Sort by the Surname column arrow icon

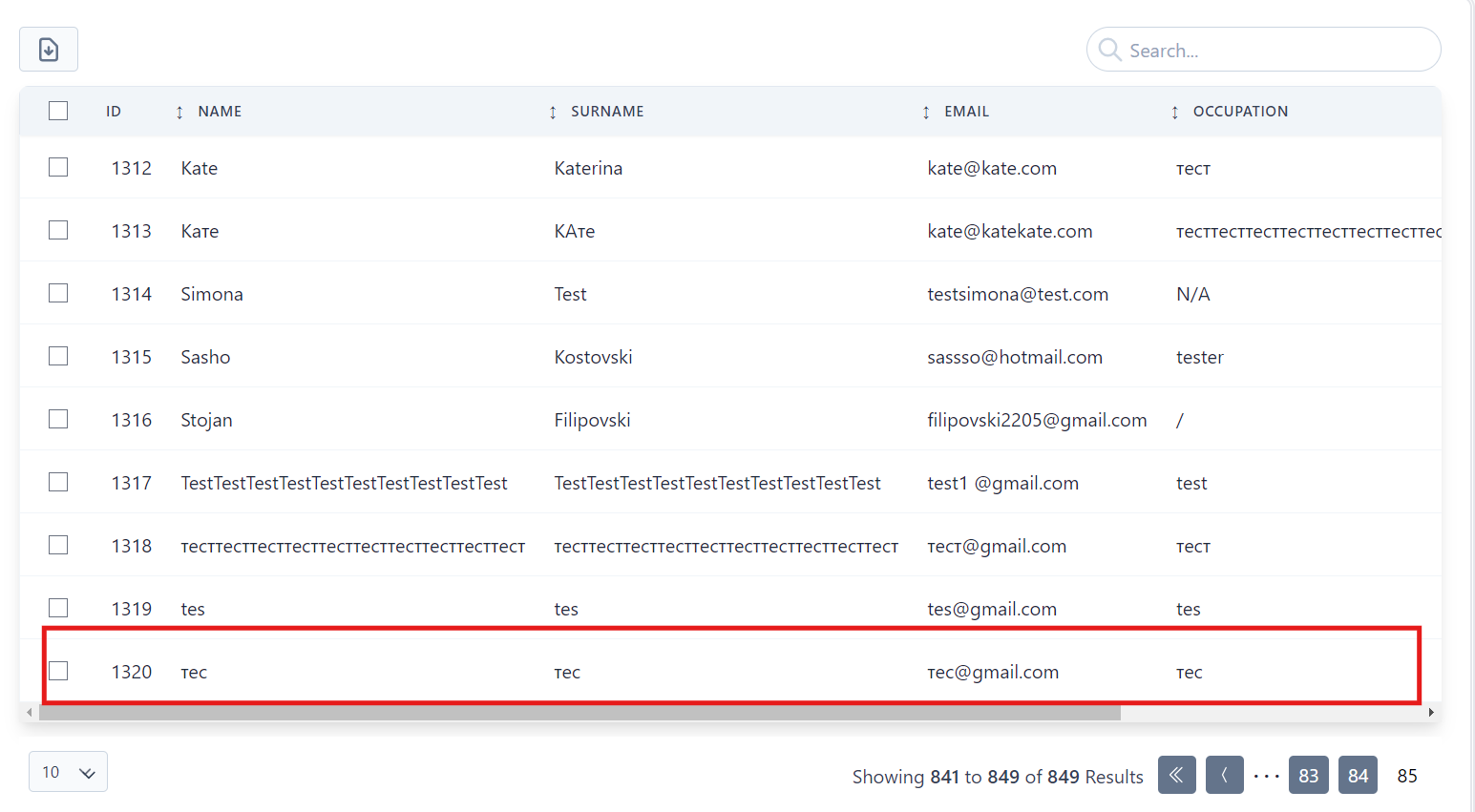(553, 113)
